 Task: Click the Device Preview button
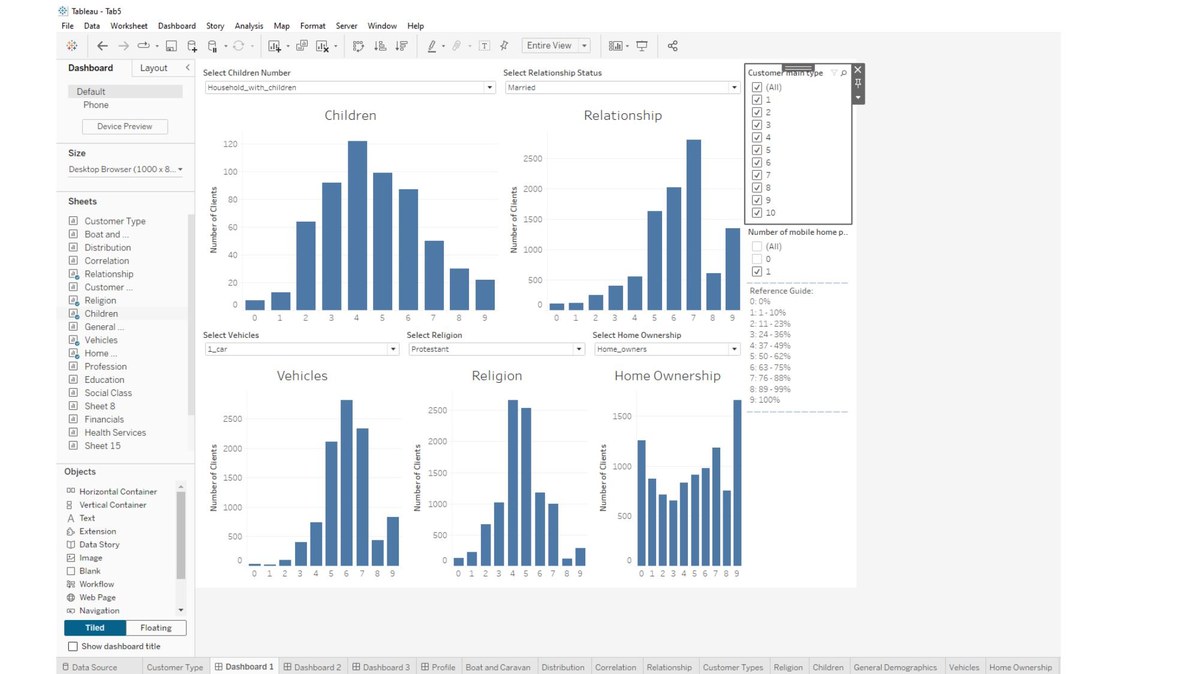click(x=125, y=127)
